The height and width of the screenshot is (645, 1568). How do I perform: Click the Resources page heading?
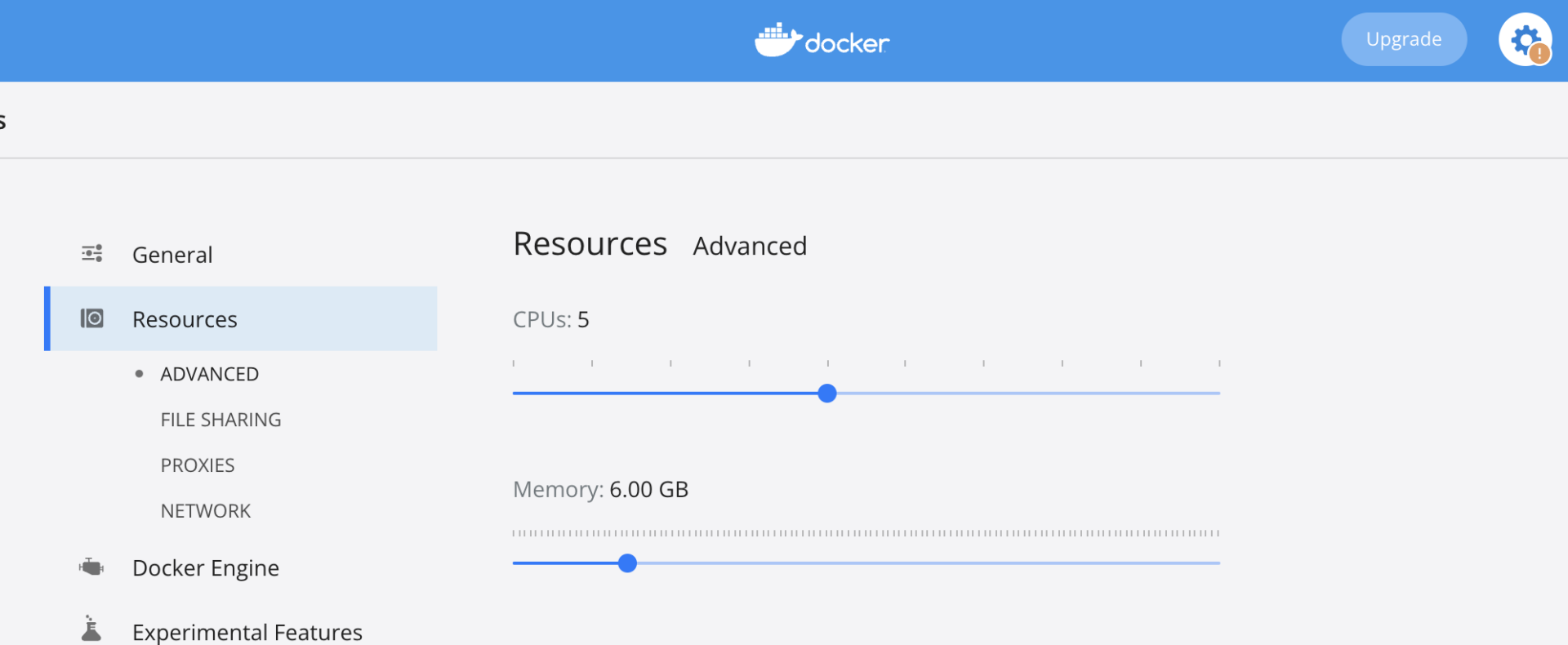[590, 244]
